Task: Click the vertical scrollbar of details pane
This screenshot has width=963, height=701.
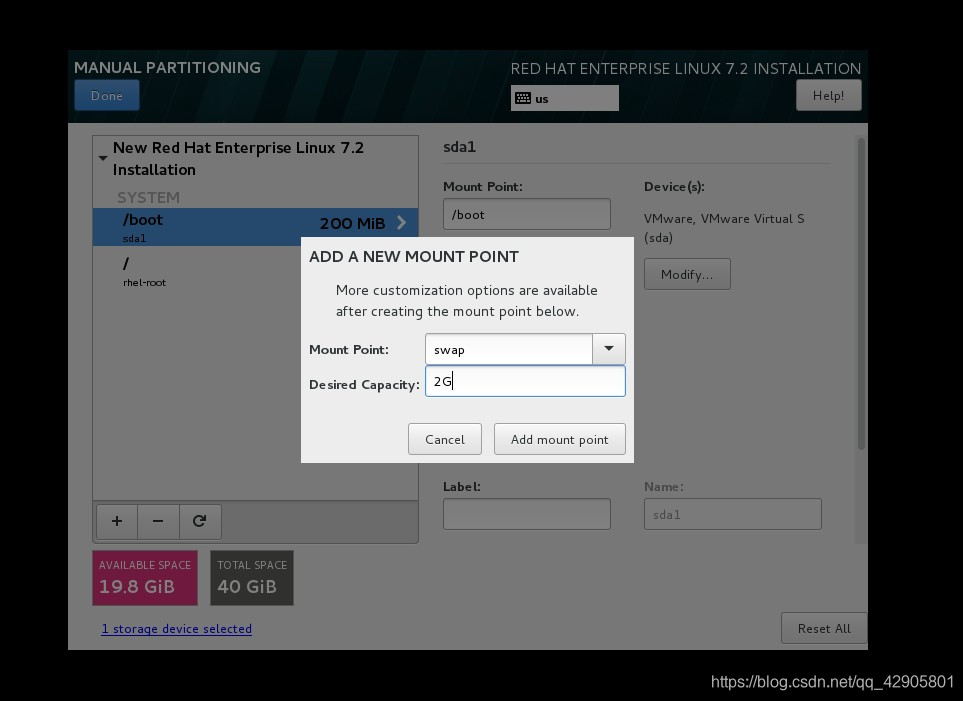Action: (861, 295)
